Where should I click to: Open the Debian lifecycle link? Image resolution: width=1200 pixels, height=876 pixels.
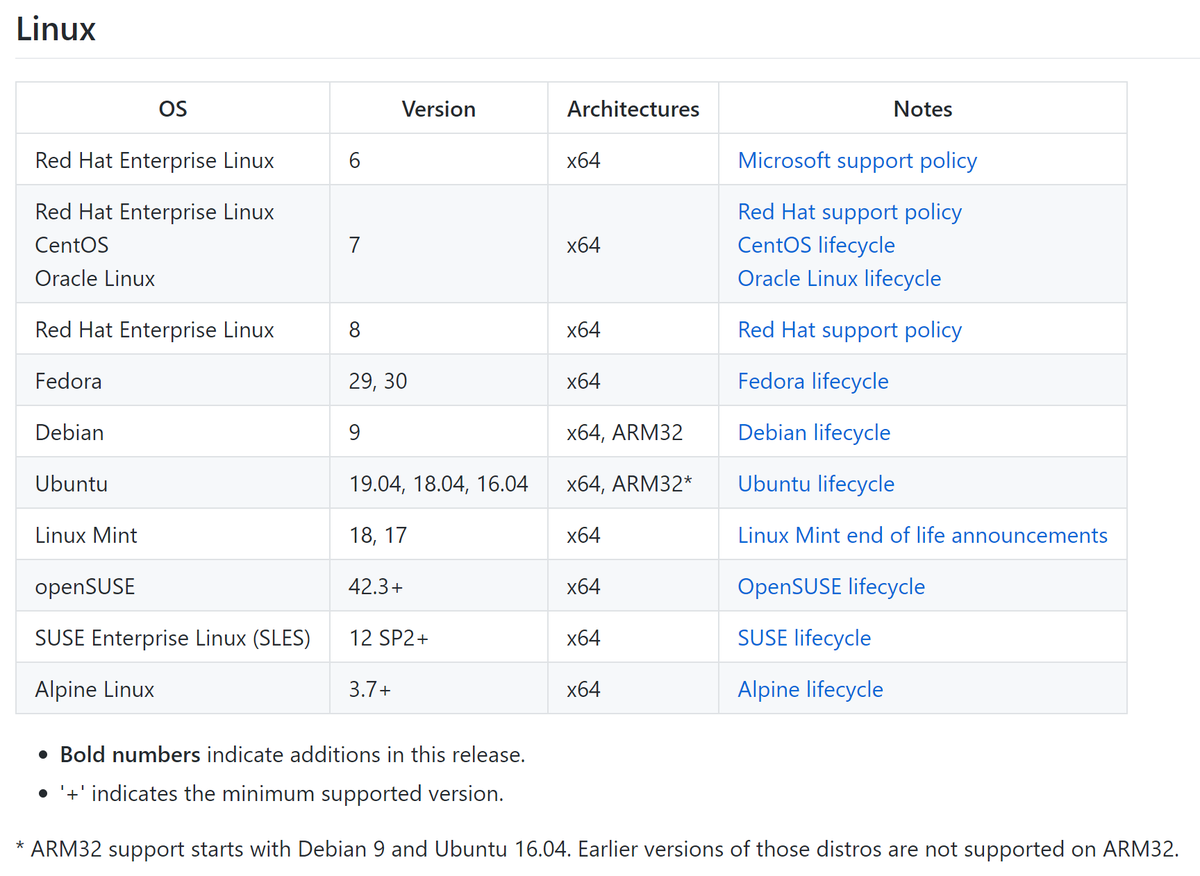click(x=814, y=433)
